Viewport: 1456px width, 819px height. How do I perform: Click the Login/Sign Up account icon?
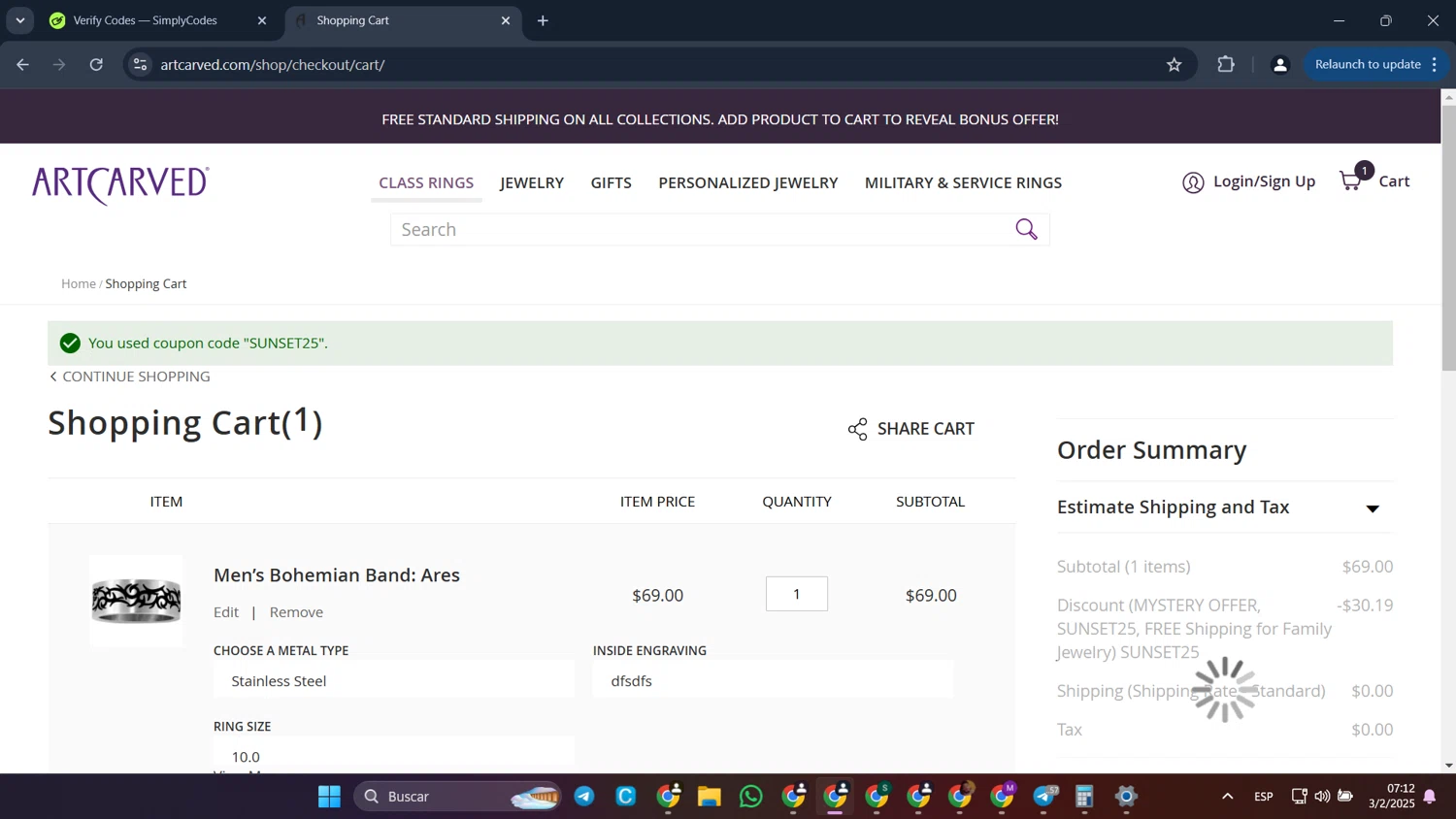[x=1193, y=182]
